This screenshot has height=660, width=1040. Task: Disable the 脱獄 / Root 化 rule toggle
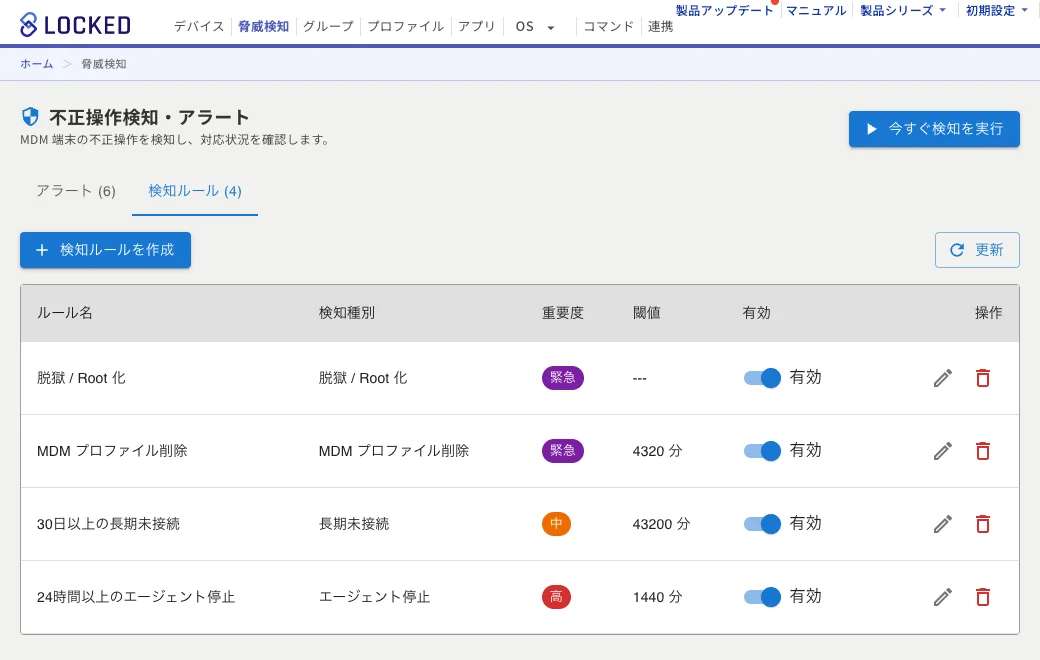tap(762, 378)
